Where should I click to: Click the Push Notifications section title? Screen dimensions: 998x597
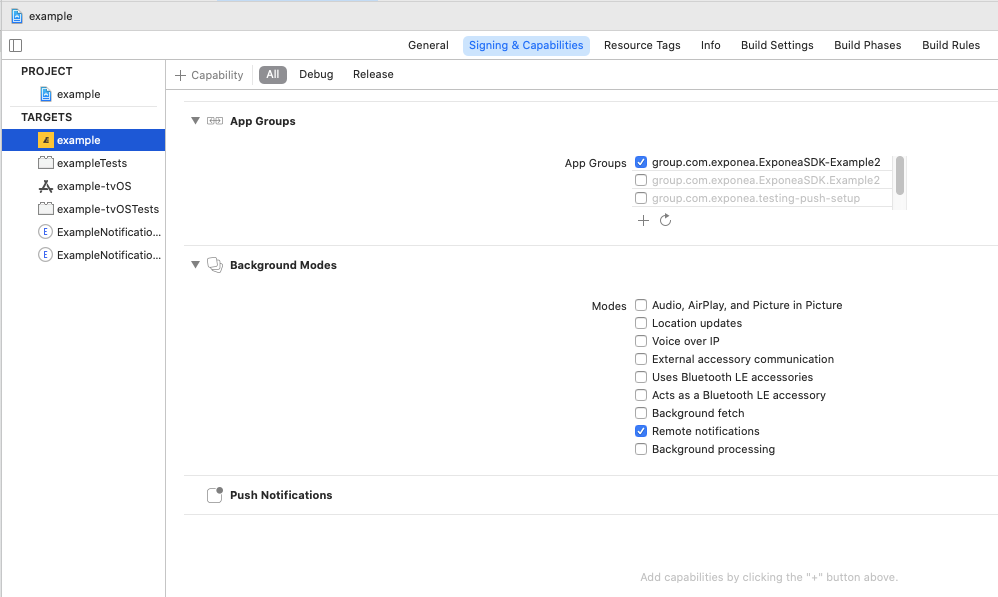click(281, 495)
